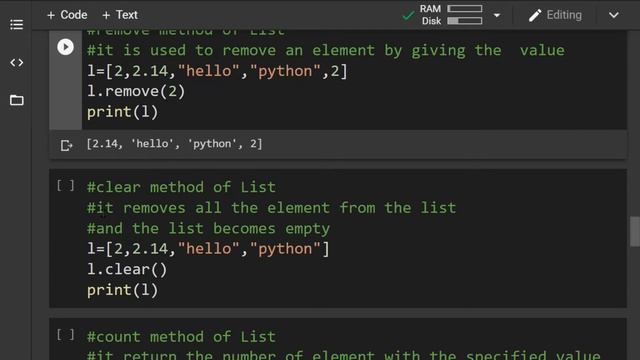Click the run bracket of count method cell
The image size is (640, 360).
coord(65,335)
